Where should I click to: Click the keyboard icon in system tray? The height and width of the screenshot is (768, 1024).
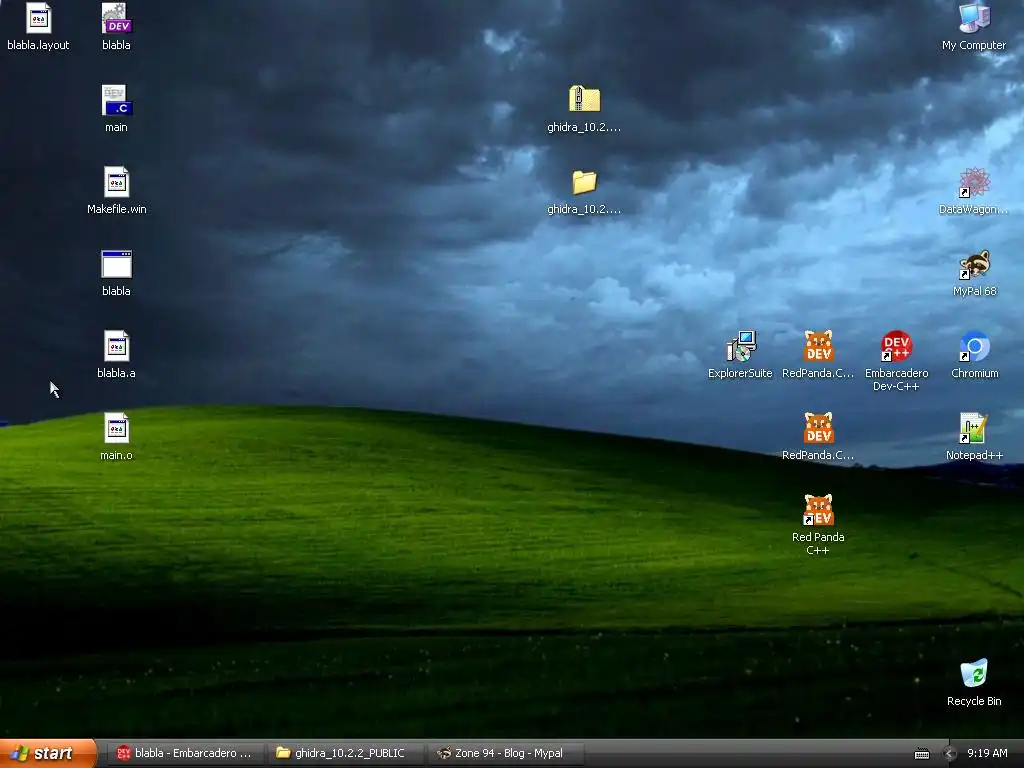pyautogui.click(x=921, y=754)
